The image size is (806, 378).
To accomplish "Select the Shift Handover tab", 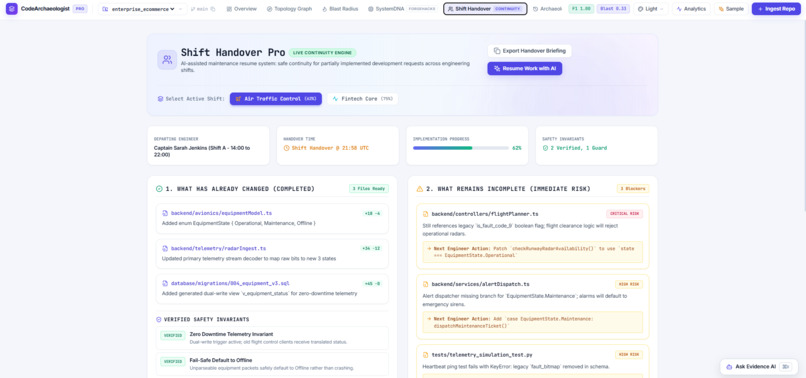I will coord(485,9).
